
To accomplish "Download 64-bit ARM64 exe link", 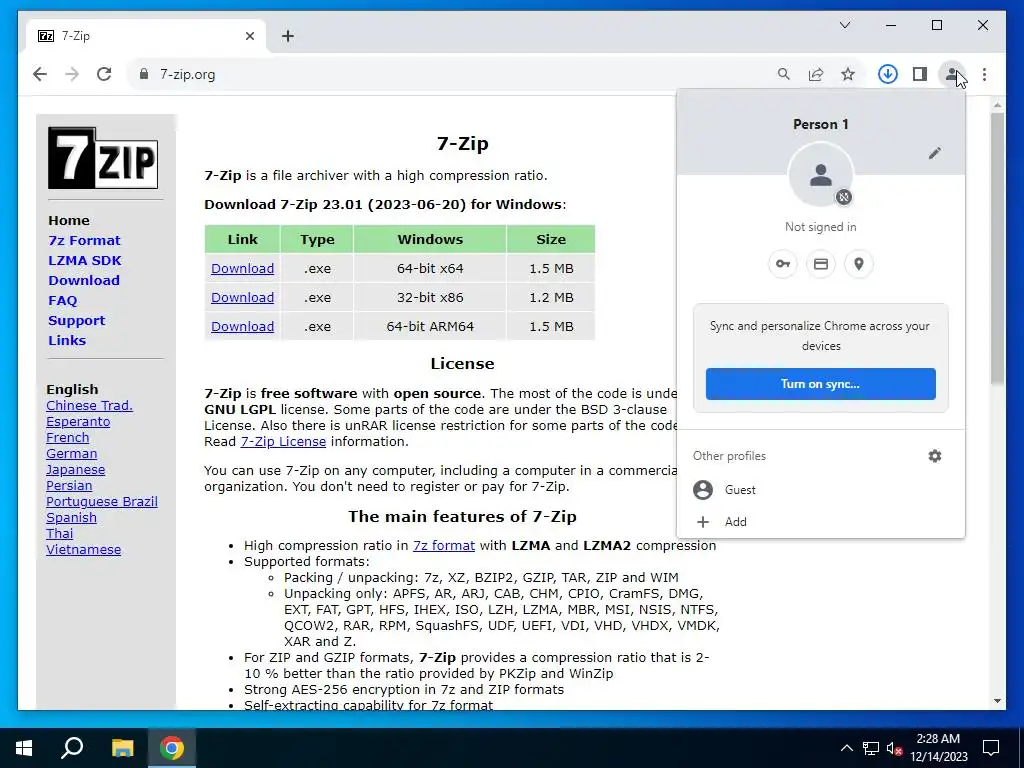I will tap(242, 326).
